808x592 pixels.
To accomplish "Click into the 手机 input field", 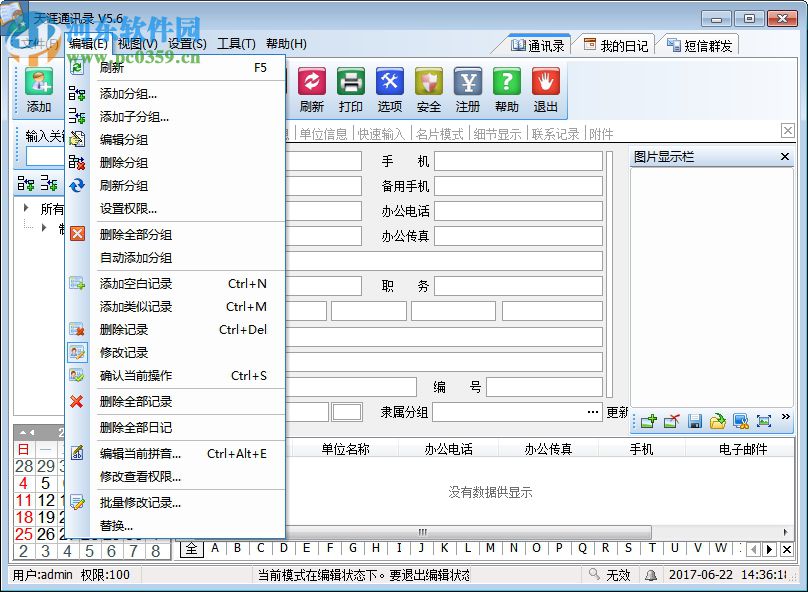I will pos(518,161).
